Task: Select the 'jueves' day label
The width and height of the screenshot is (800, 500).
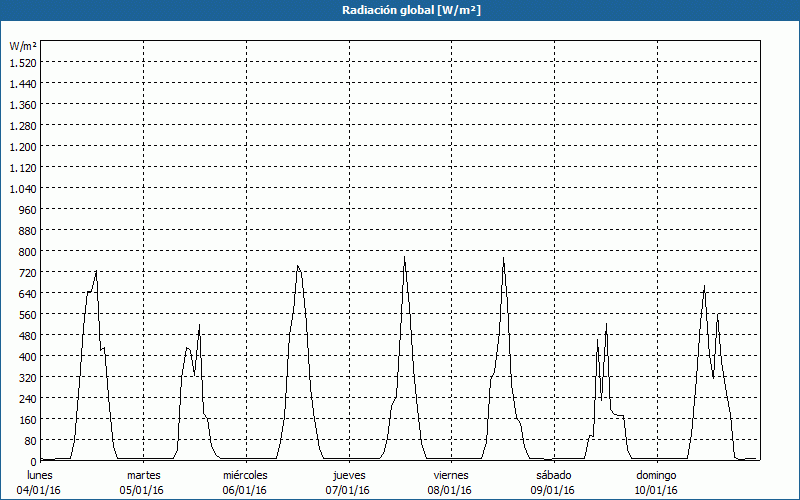Action: pyautogui.click(x=348, y=475)
